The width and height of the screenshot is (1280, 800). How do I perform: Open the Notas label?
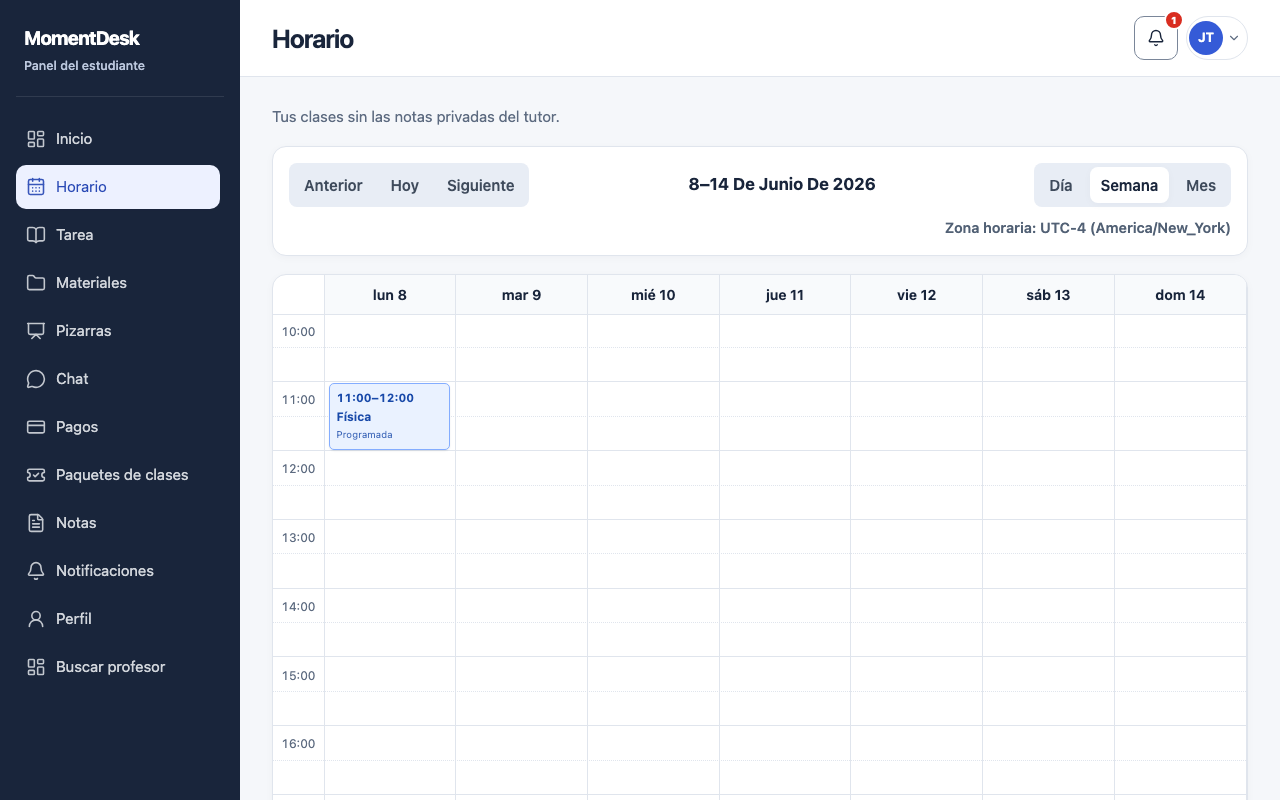76,523
